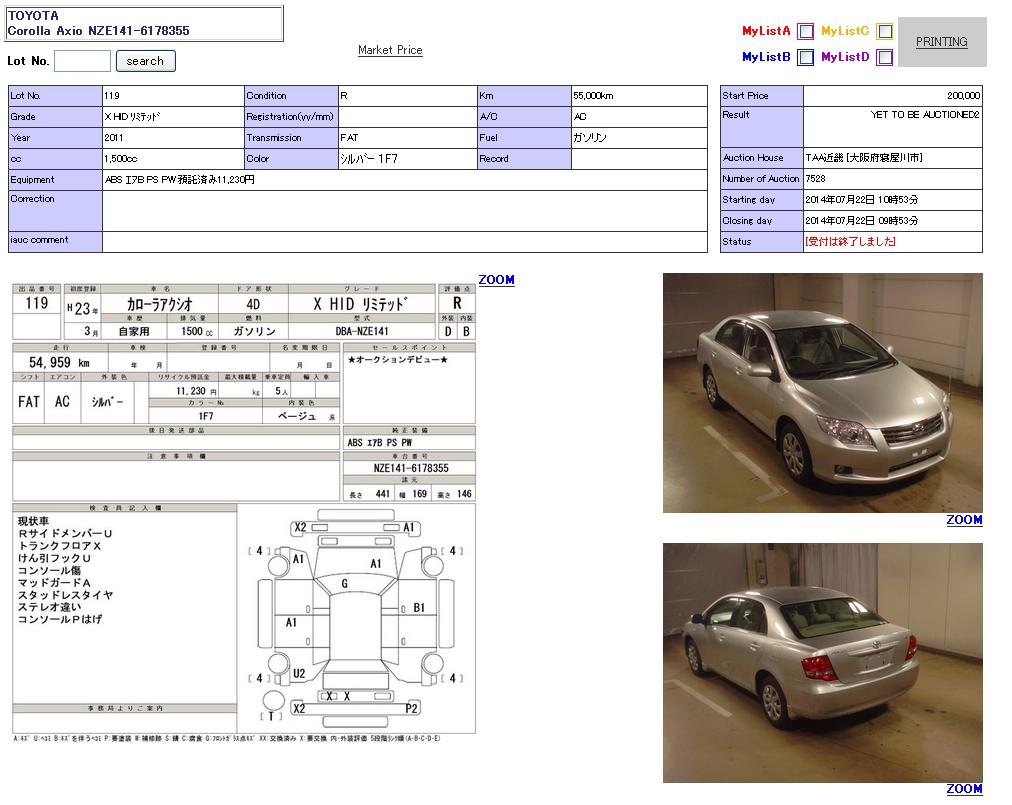This screenshot has height=805, width=1012.
Task: Click ZOOM link under front car photo
Action: tap(964, 520)
